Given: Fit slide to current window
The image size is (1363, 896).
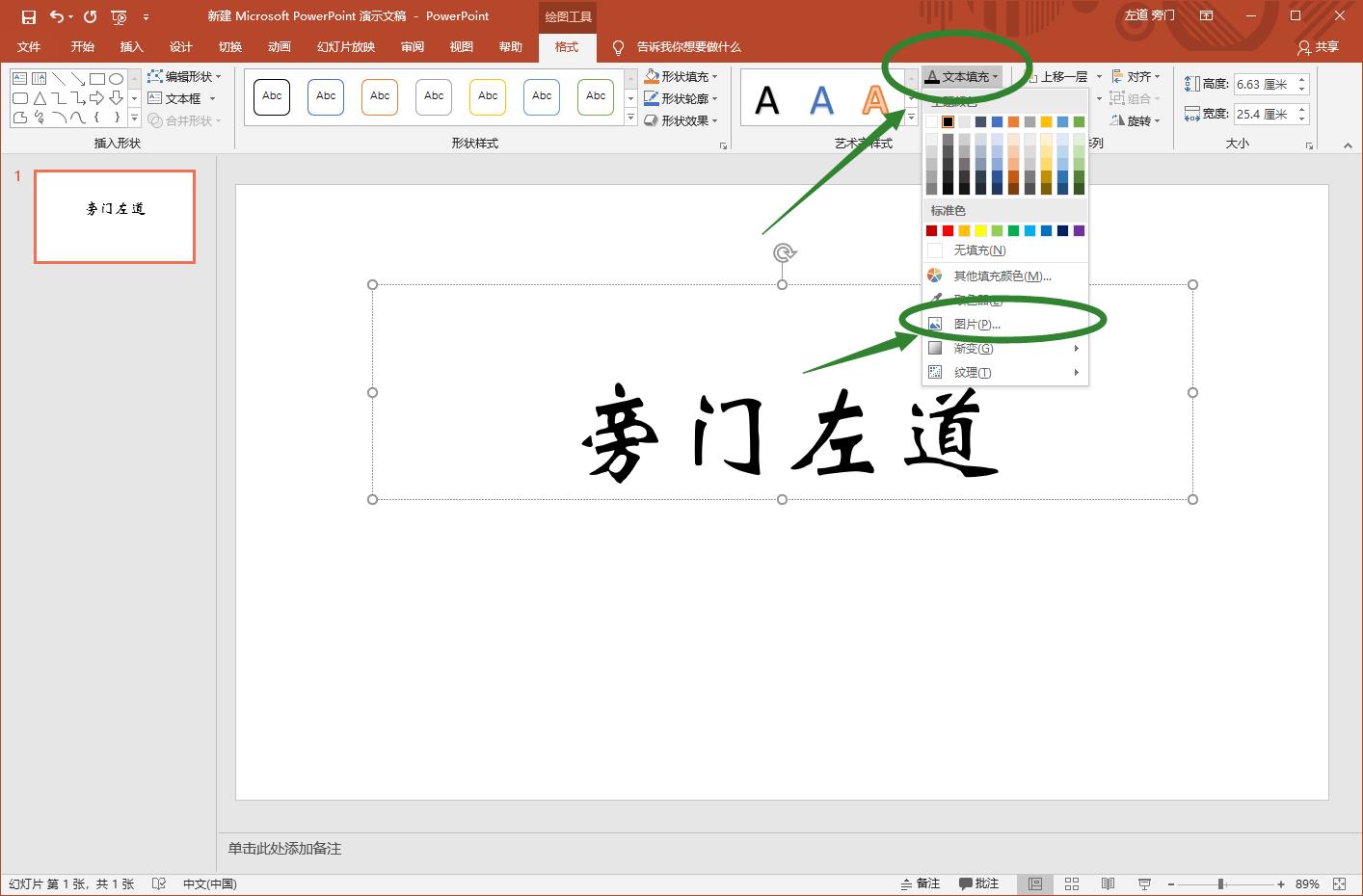Looking at the screenshot, I should 1339,883.
